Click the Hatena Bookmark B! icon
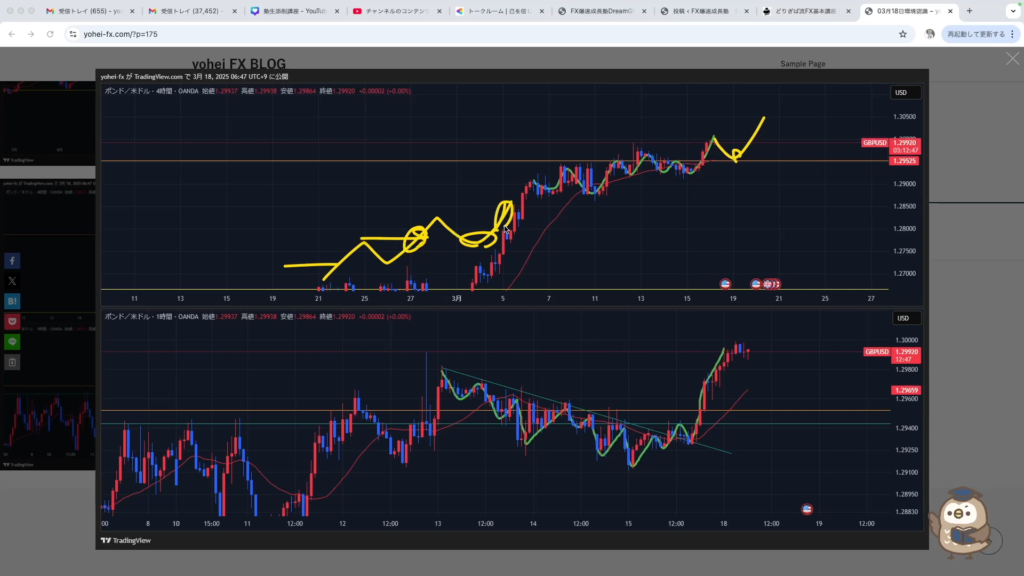 pyautogui.click(x=12, y=301)
